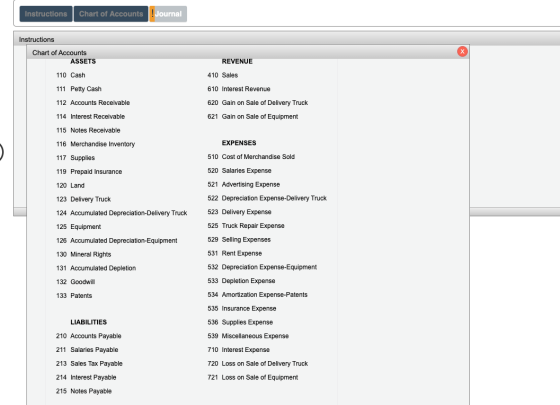Select account 535 Insurance Expense
This screenshot has height=405, width=560.
(242, 309)
